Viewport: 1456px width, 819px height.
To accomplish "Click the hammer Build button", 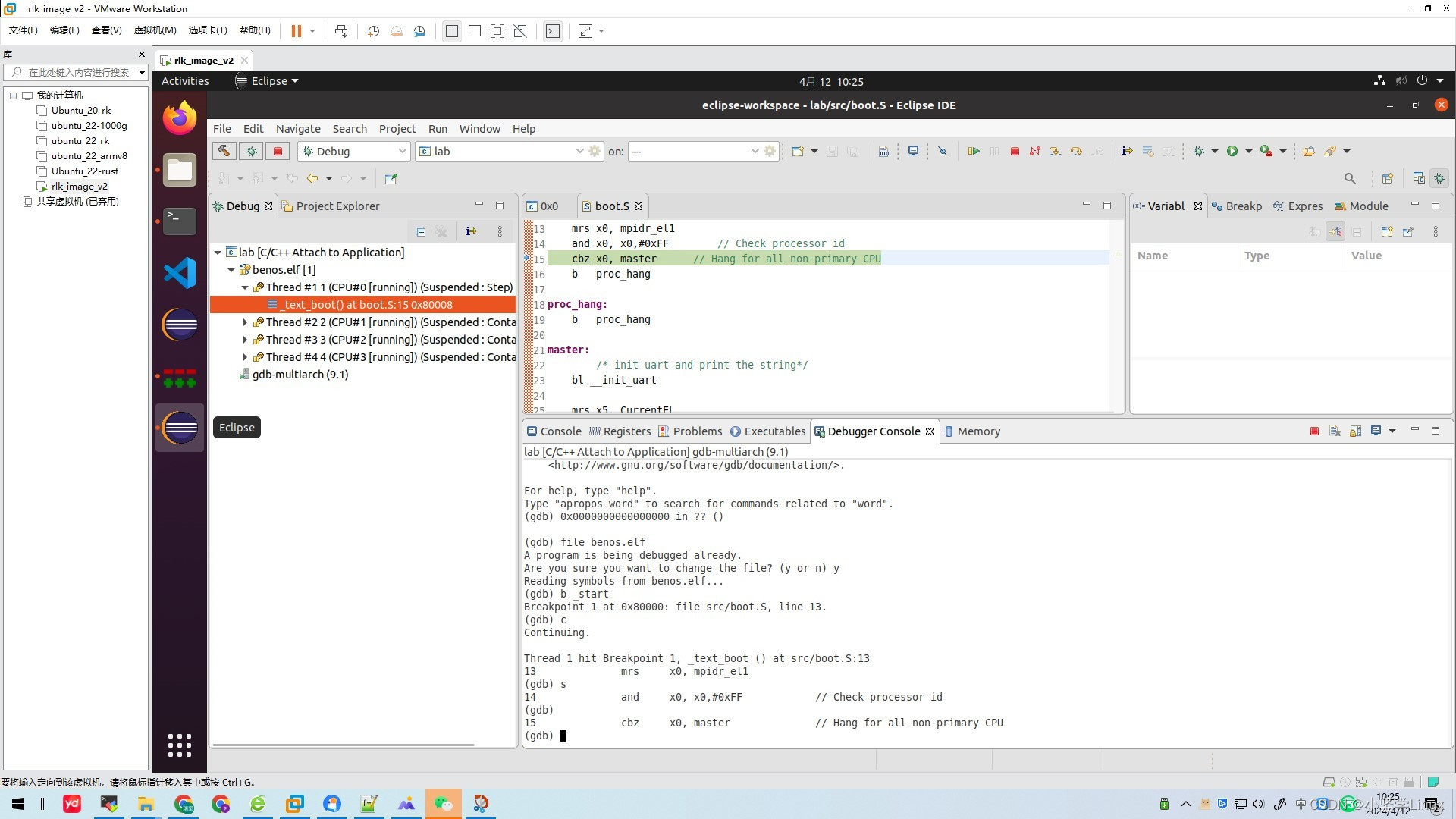I will (x=224, y=151).
